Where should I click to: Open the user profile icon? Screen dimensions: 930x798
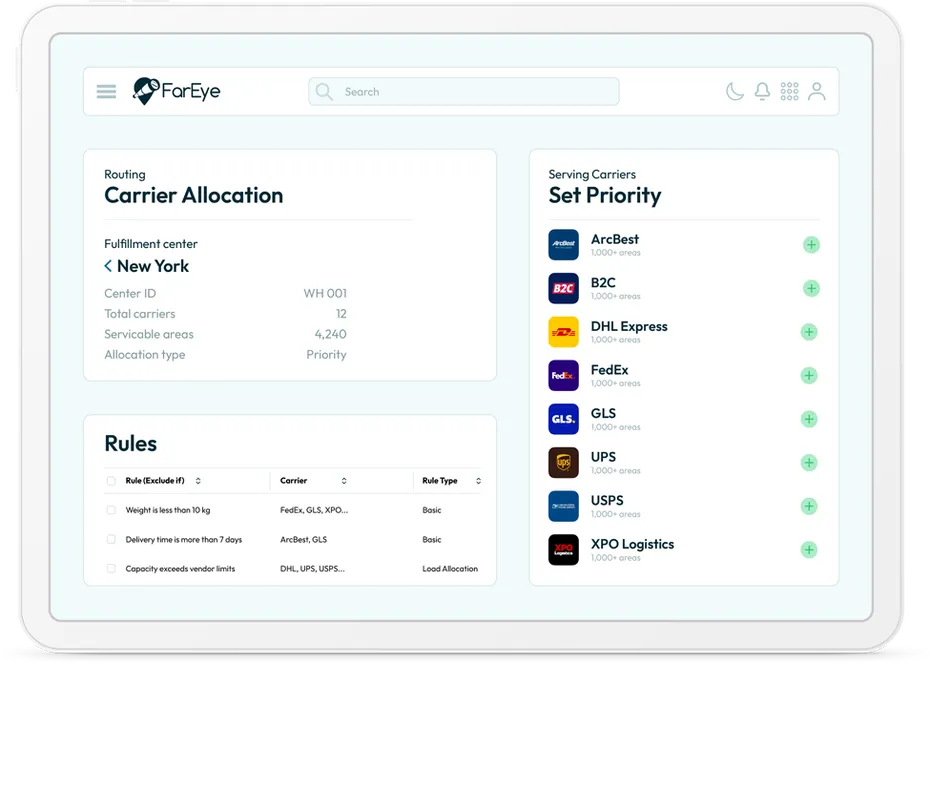click(817, 92)
